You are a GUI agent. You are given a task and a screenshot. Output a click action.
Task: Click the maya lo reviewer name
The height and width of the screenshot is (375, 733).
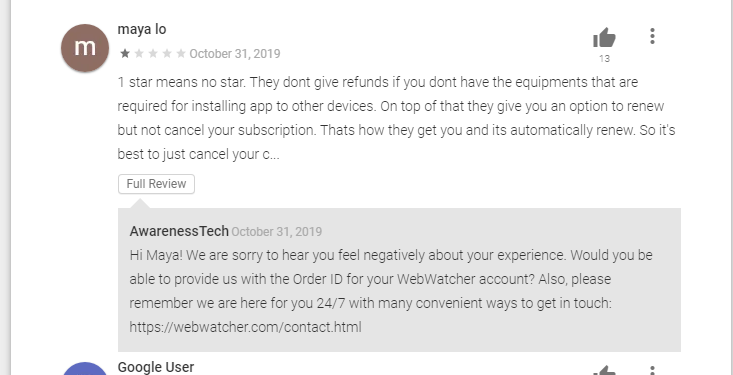pyautogui.click(x=142, y=29)
